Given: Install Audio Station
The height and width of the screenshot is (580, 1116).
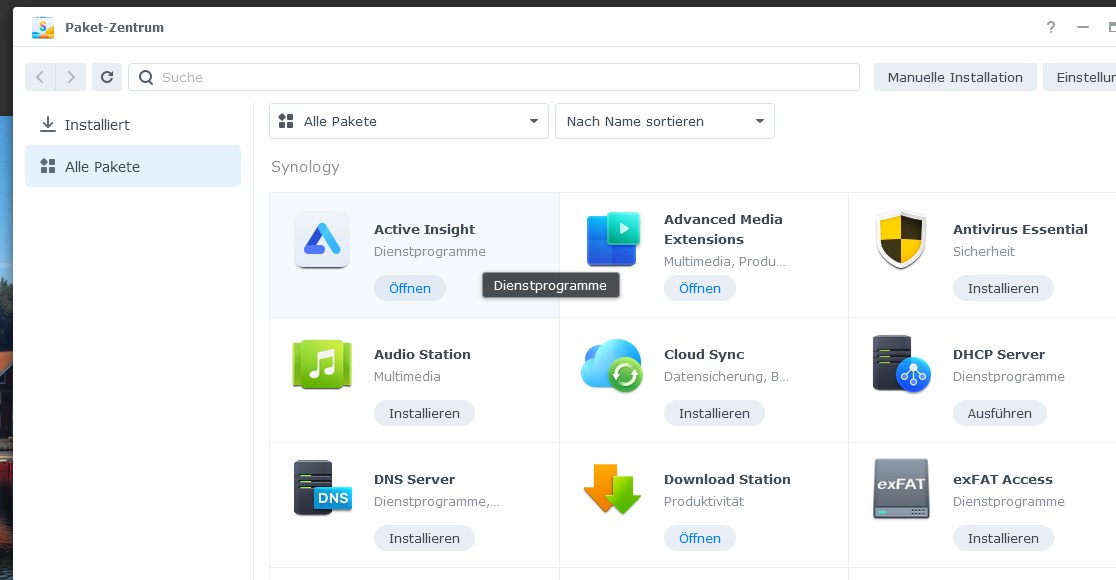Looking at the screenshot, I should pos(424,413).
